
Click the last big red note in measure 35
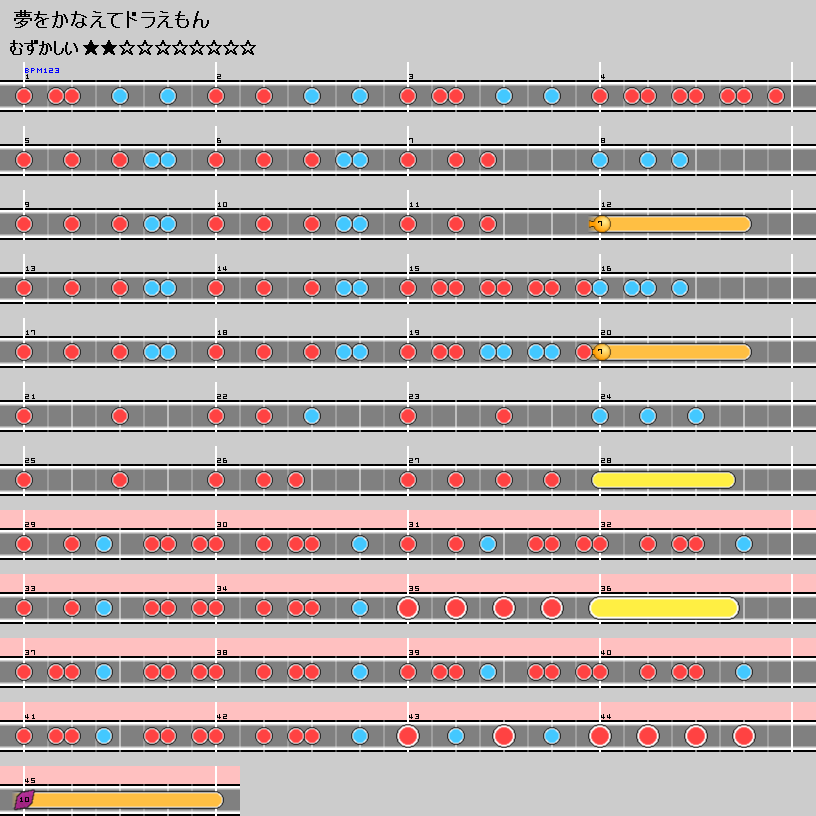[552, 608]
